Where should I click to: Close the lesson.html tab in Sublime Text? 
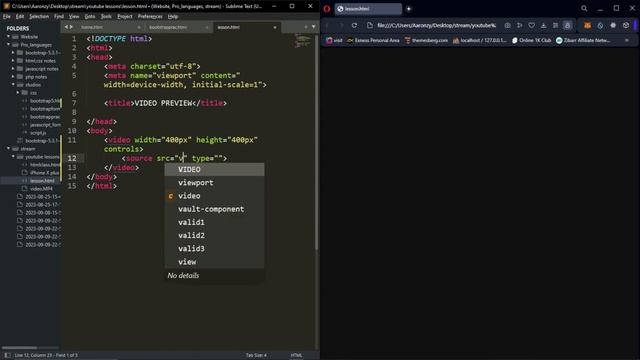(x=275, y=27)
